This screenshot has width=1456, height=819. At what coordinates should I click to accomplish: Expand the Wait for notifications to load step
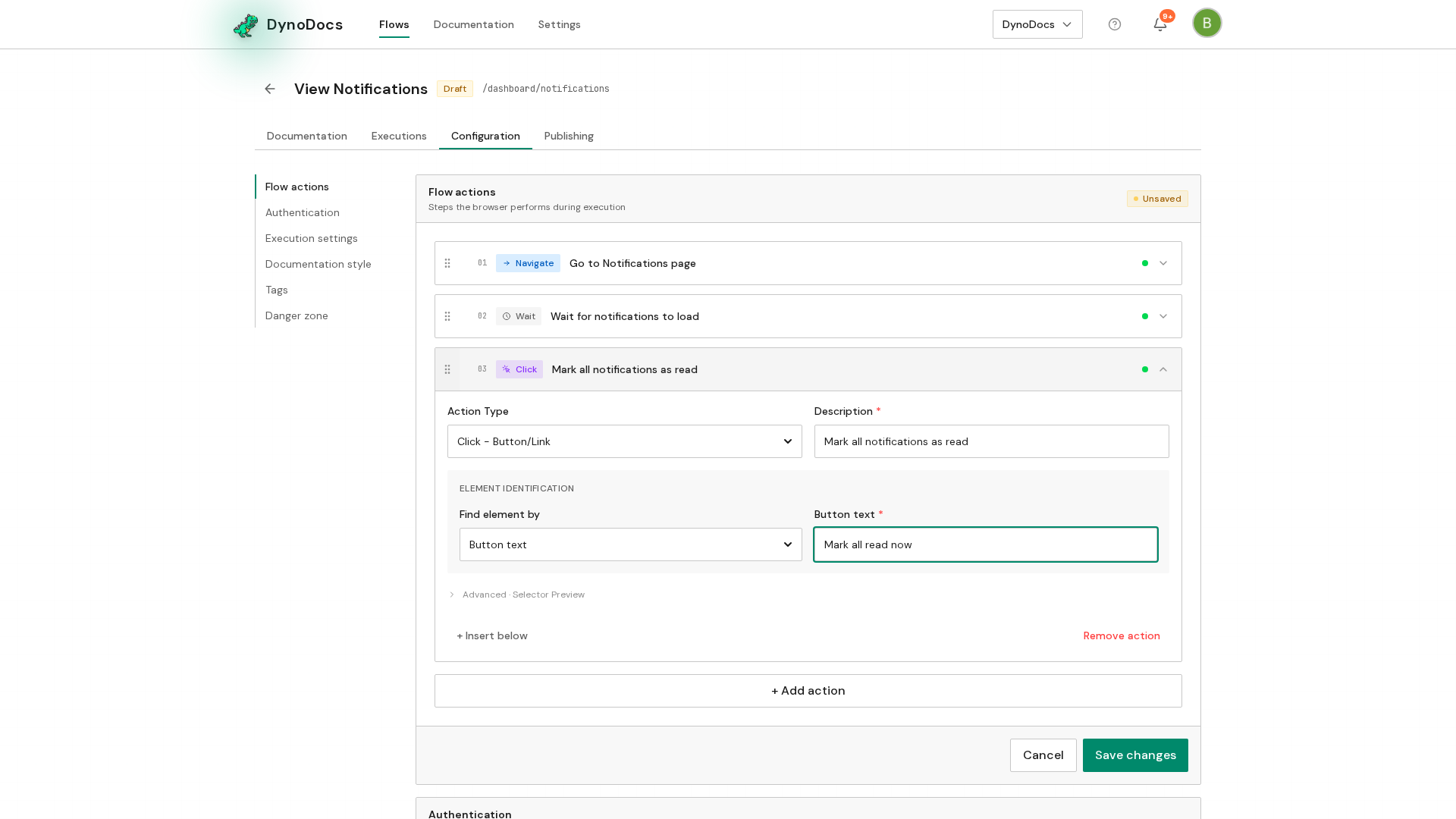[1163, 316]
